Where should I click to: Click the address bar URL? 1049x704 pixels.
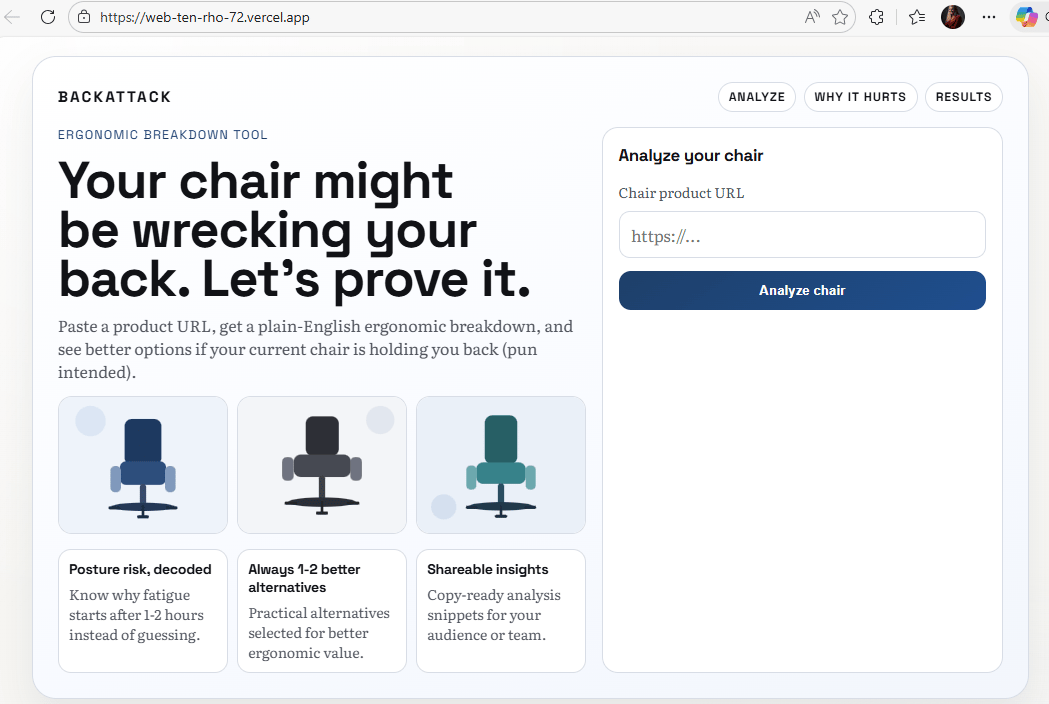tap(205, 17)
